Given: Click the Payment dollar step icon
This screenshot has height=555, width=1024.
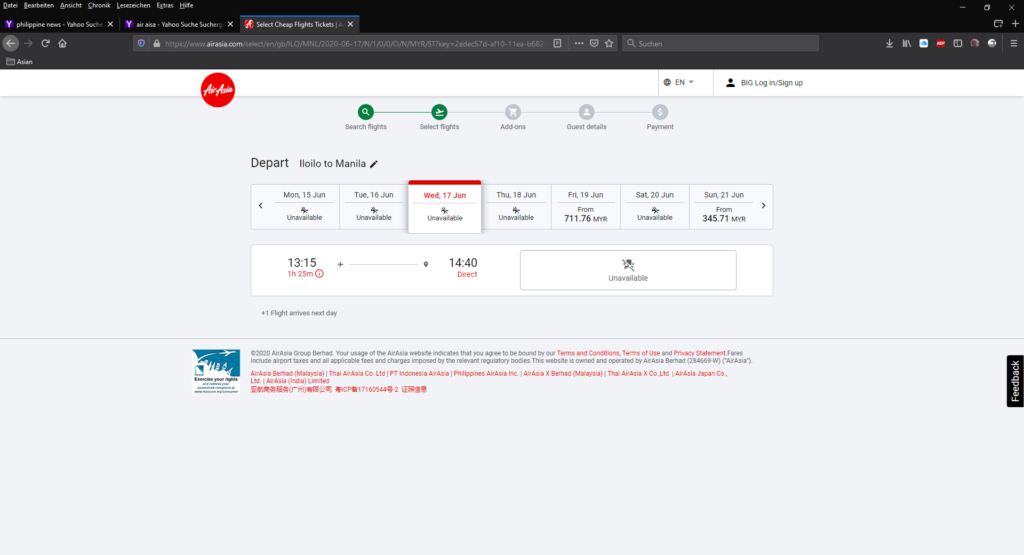Looking at the screenshot, I should pyautogui.click(x=660, y=112).
